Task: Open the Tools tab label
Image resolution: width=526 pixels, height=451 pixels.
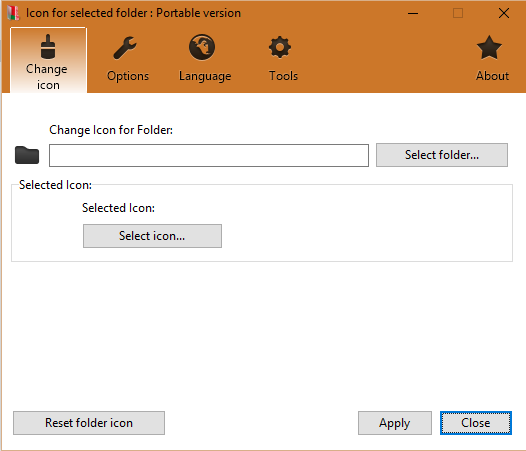Action: pyautogui.click(x=283, y=76)
